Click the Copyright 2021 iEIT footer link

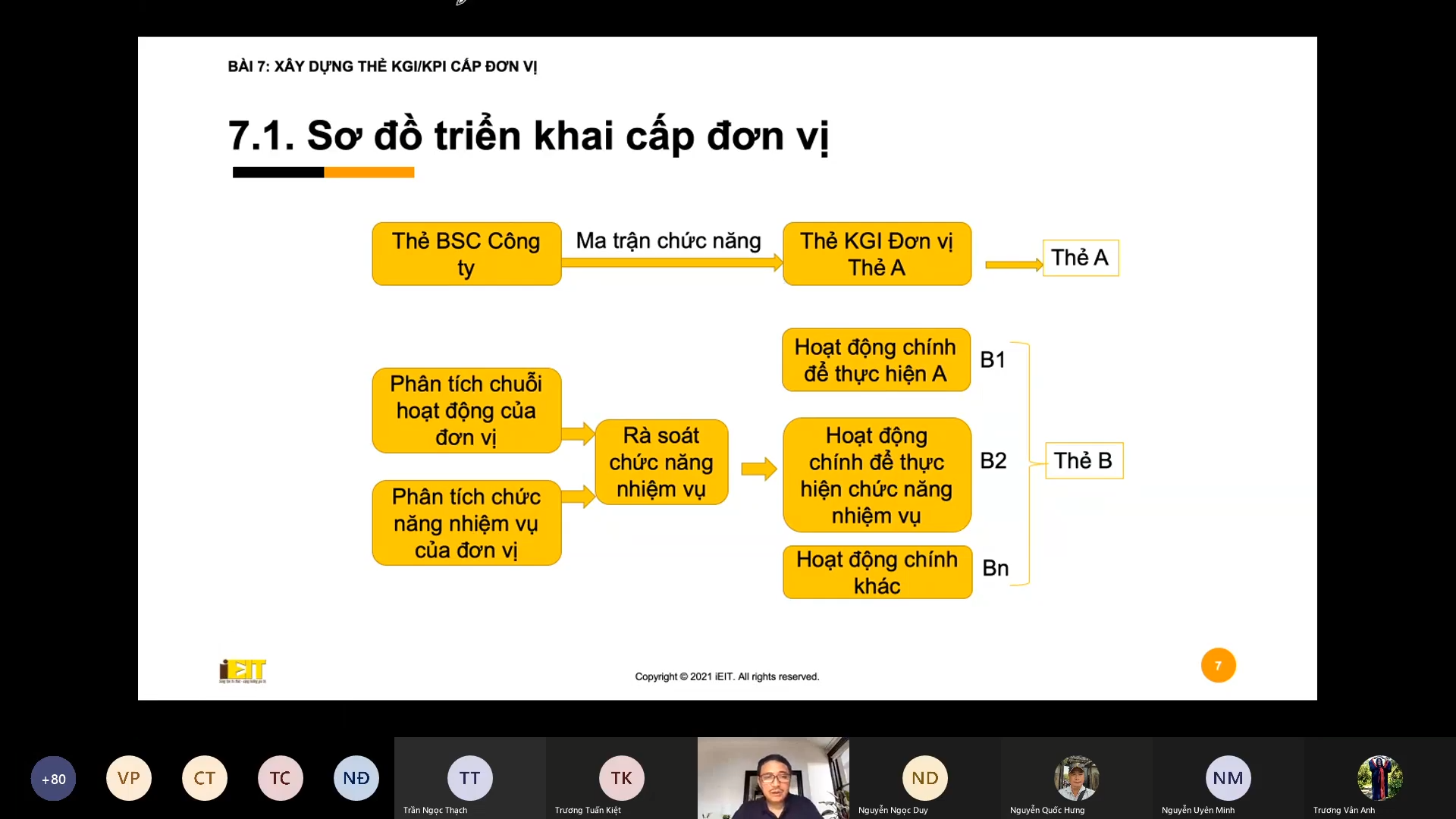point(727,676)
